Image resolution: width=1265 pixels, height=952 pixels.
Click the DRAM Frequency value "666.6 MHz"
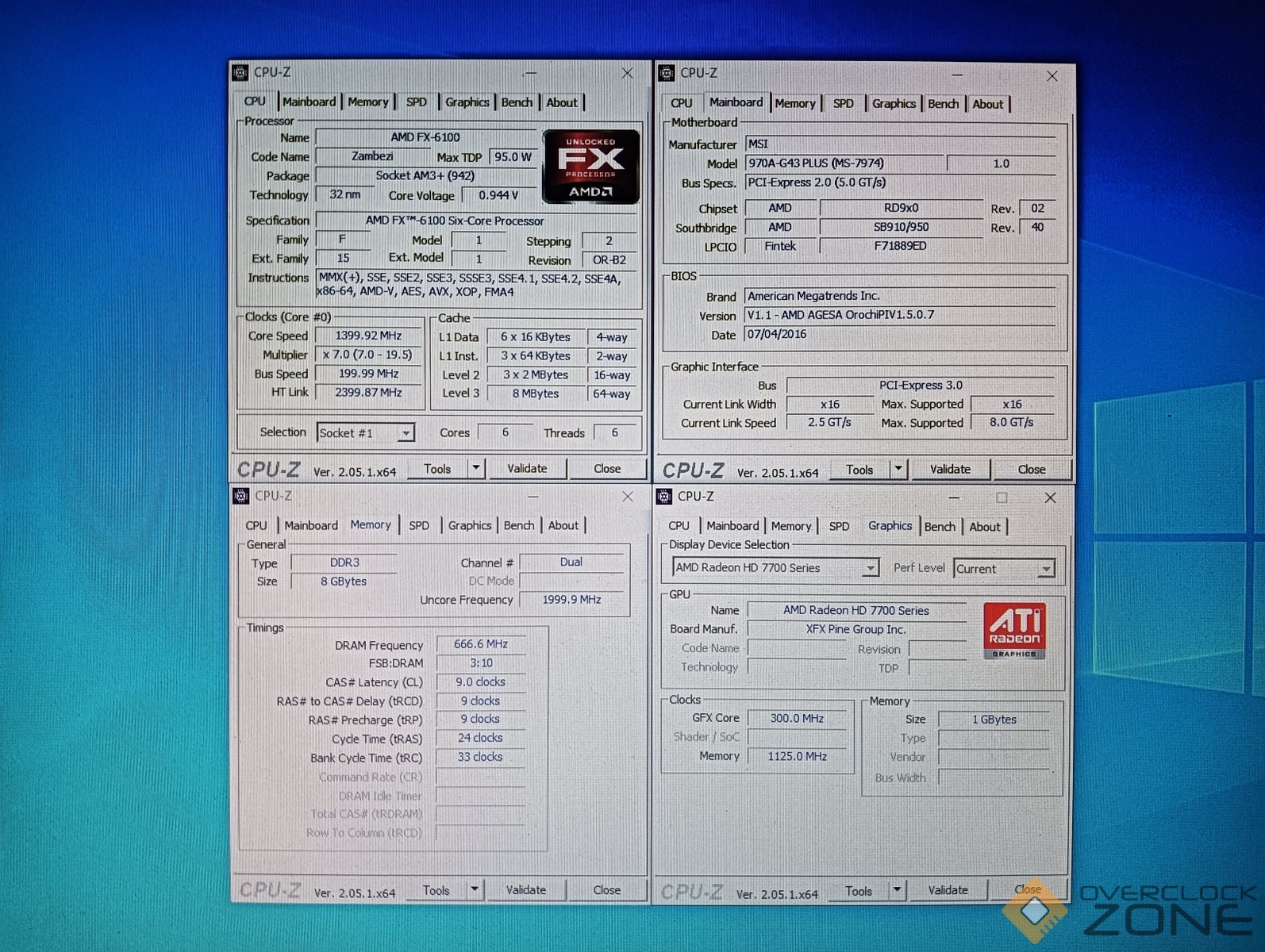pyautogui.click(x=481, y=644)
